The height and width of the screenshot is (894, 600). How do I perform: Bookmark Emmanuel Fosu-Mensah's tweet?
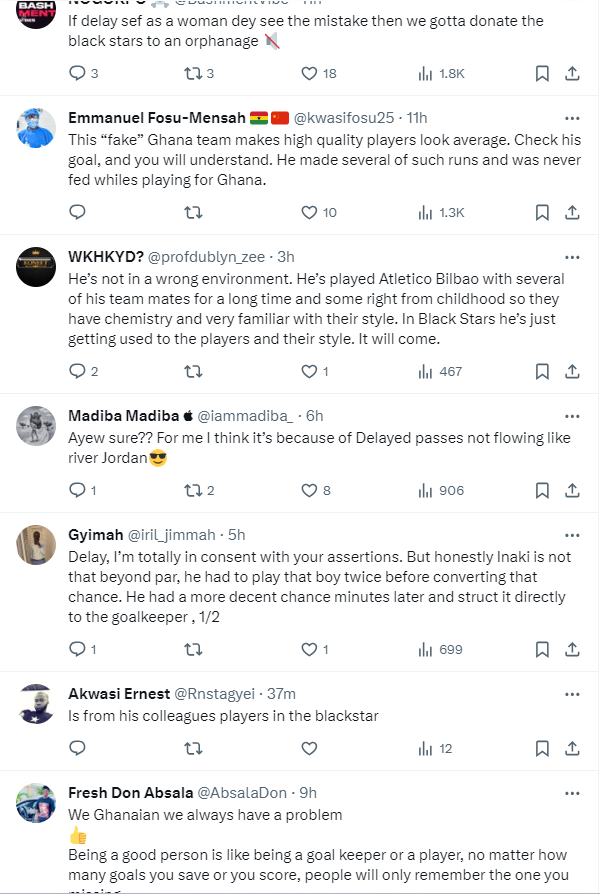click(x=542, y=212)
